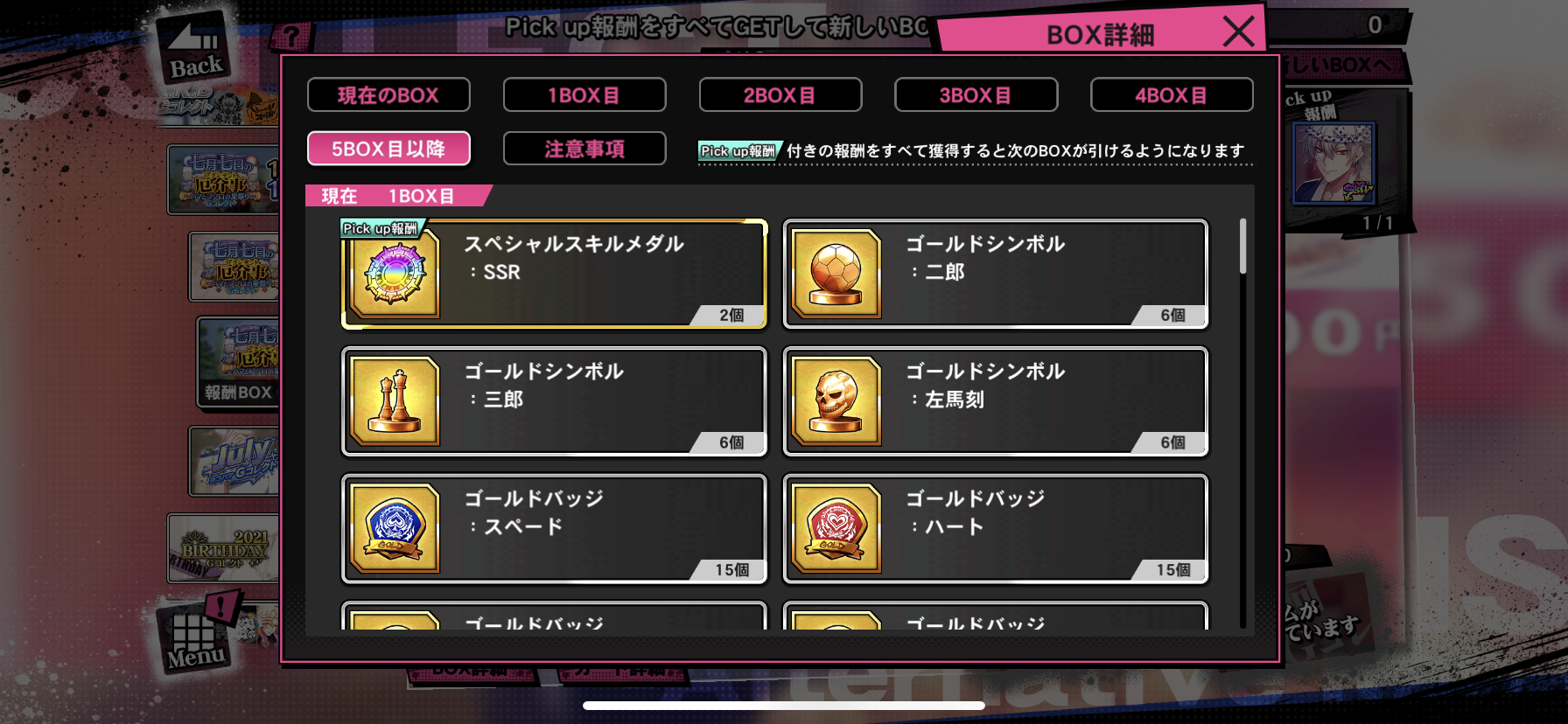Switch to the 現在のBOX tab
Viewport: 1568px width, 724px height.
pyautogui.click(x=388, y=95)
